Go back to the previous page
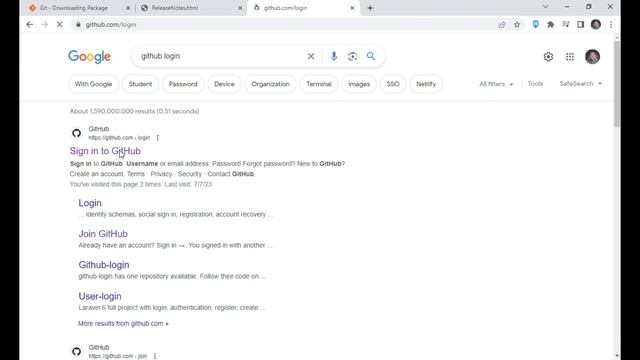 tap(30, 24)
